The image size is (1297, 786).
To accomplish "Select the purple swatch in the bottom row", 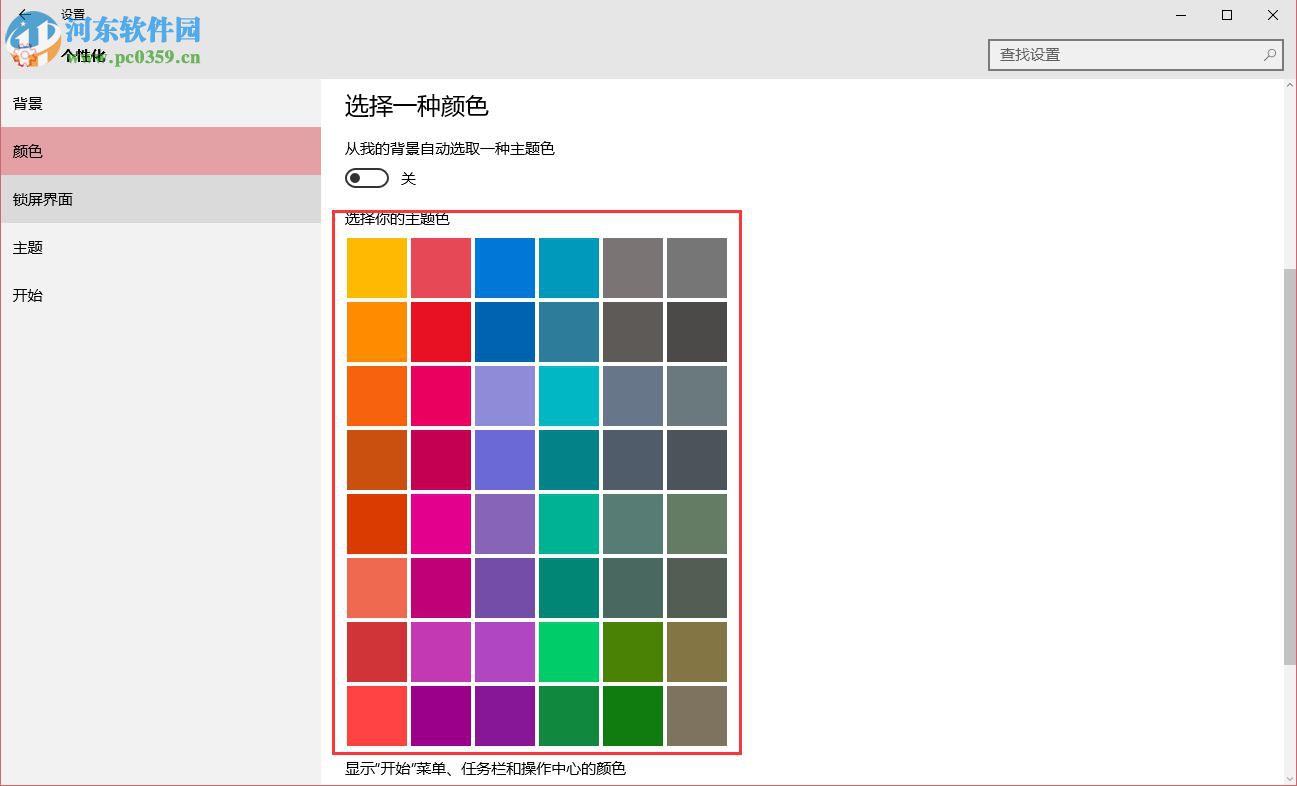I will click(x=505, y=715).
